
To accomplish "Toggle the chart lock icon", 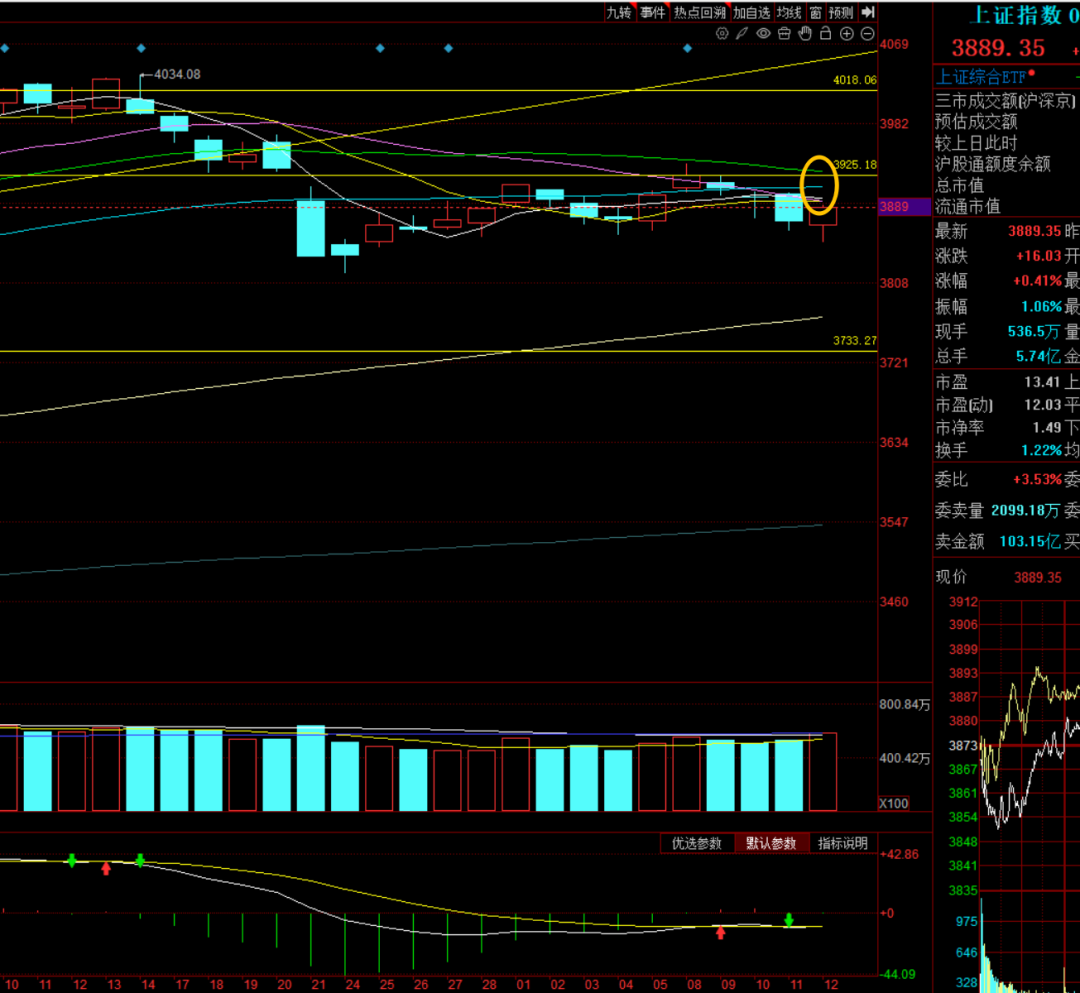I will click(825, 33).
